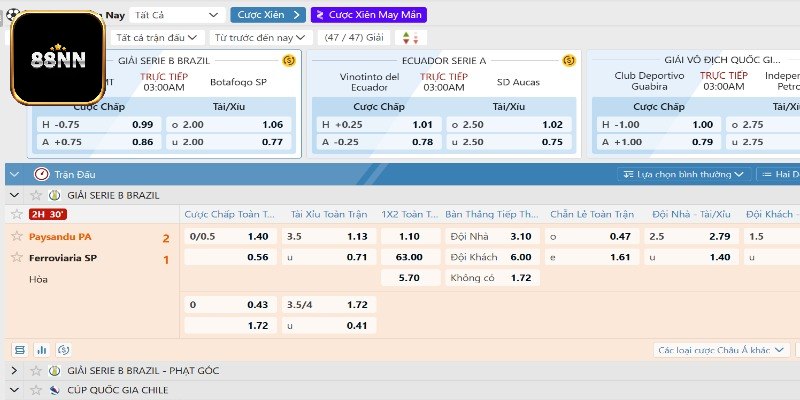Click the 1.40 handicap odds for Paysandu PA

pyautogui.click(x=257, y=237)
